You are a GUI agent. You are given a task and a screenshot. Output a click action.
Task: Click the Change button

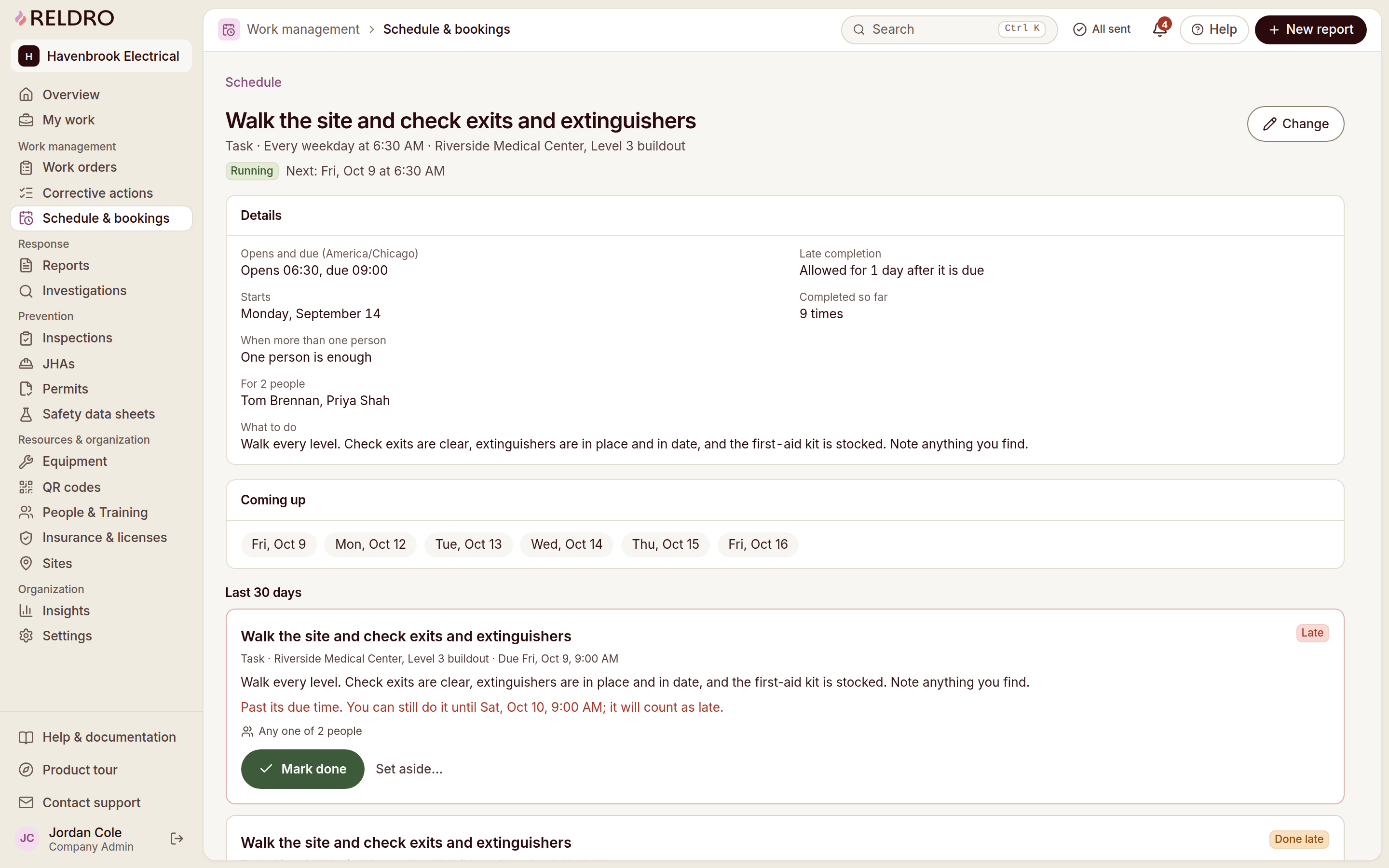tap(1295, 124)
